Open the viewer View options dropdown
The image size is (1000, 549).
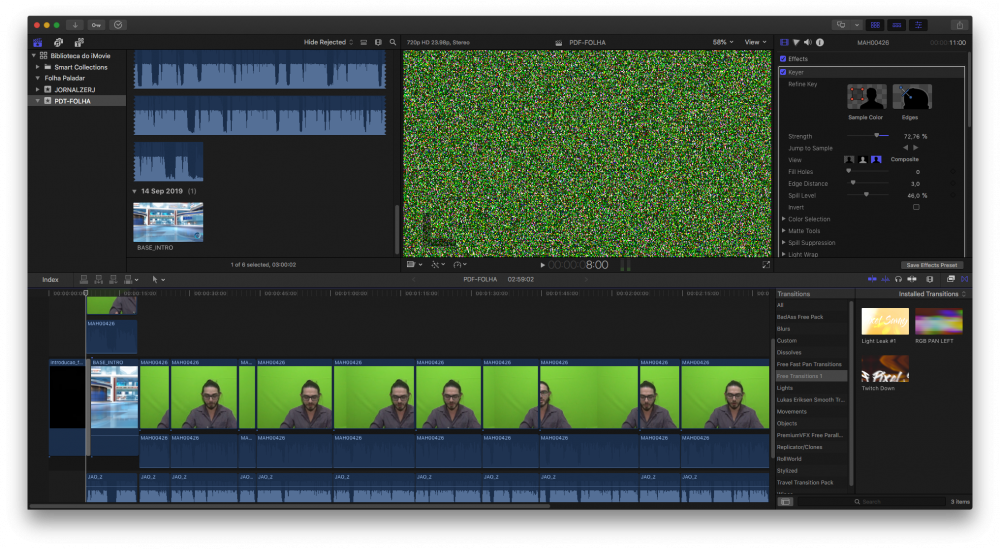[756, 43]
